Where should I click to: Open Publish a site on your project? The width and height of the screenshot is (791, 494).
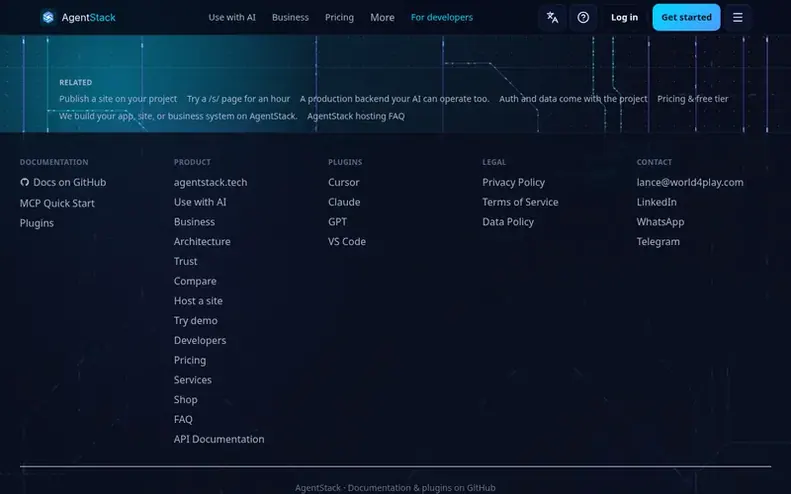pyautogui.click(x=118, y=99)
